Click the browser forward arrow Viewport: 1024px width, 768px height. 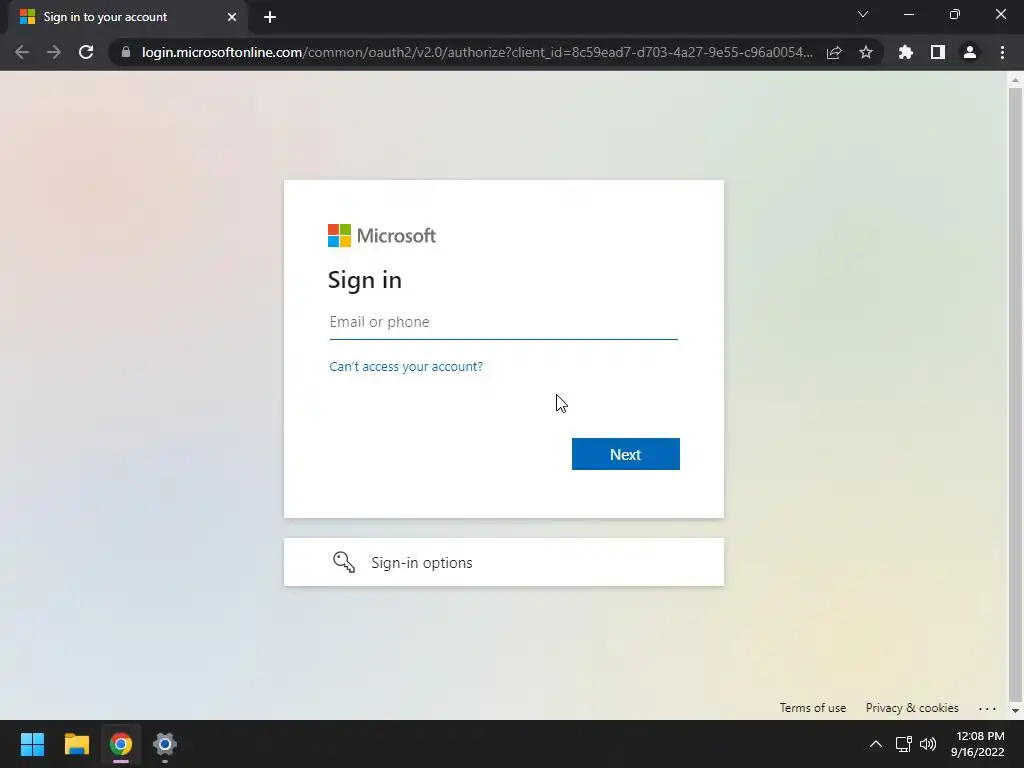(54, 52)
